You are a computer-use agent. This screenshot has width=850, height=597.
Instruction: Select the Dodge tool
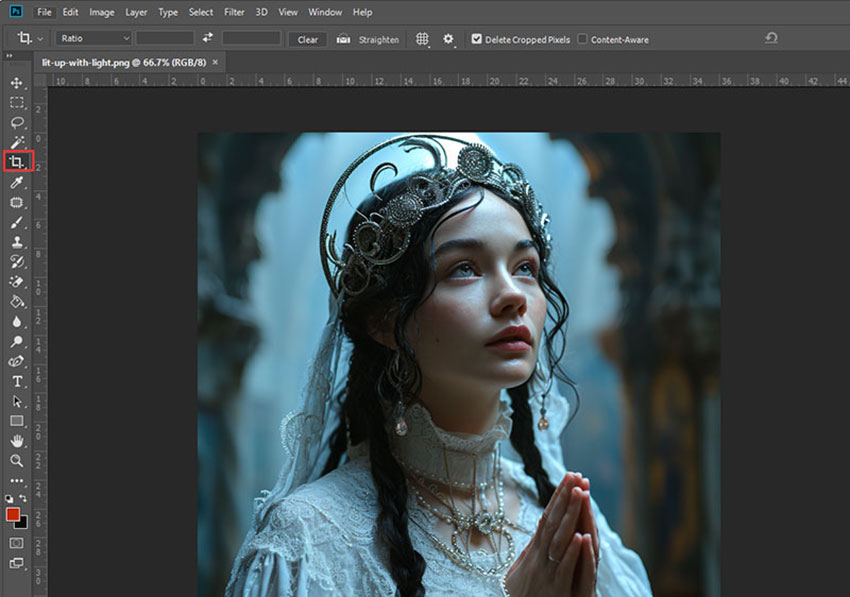[17, 341]
